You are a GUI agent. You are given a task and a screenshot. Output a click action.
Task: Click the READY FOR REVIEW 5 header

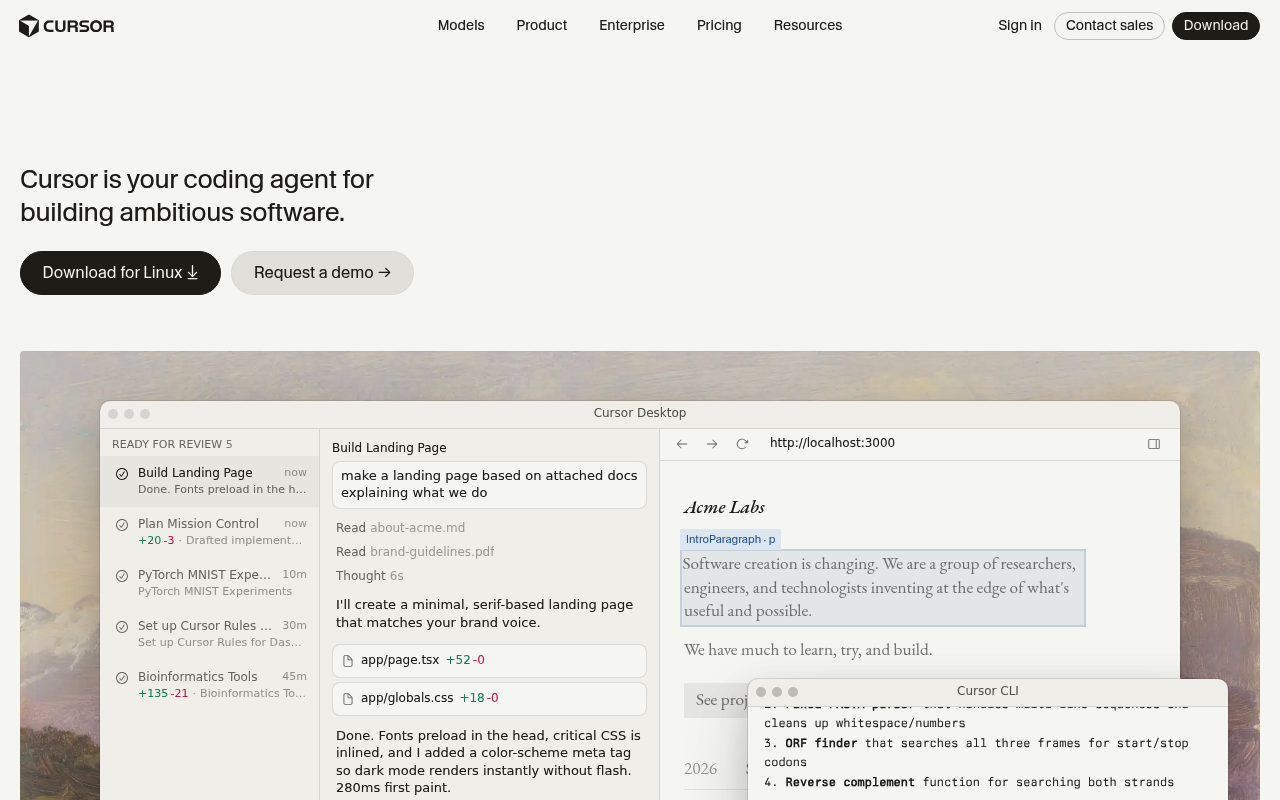click(x=172, y=444)
